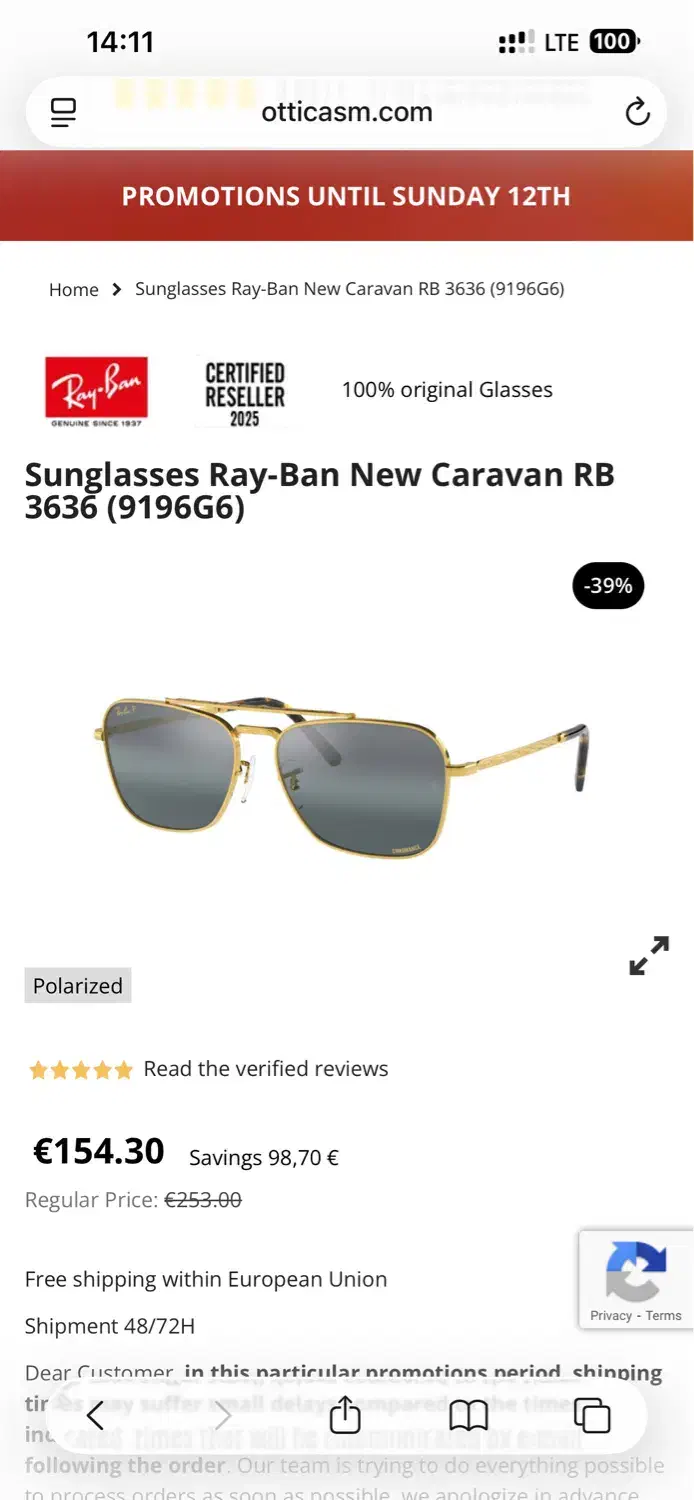Open reCAPTCHA Privacy link
694x1500 pixels.
(611, 1316)
